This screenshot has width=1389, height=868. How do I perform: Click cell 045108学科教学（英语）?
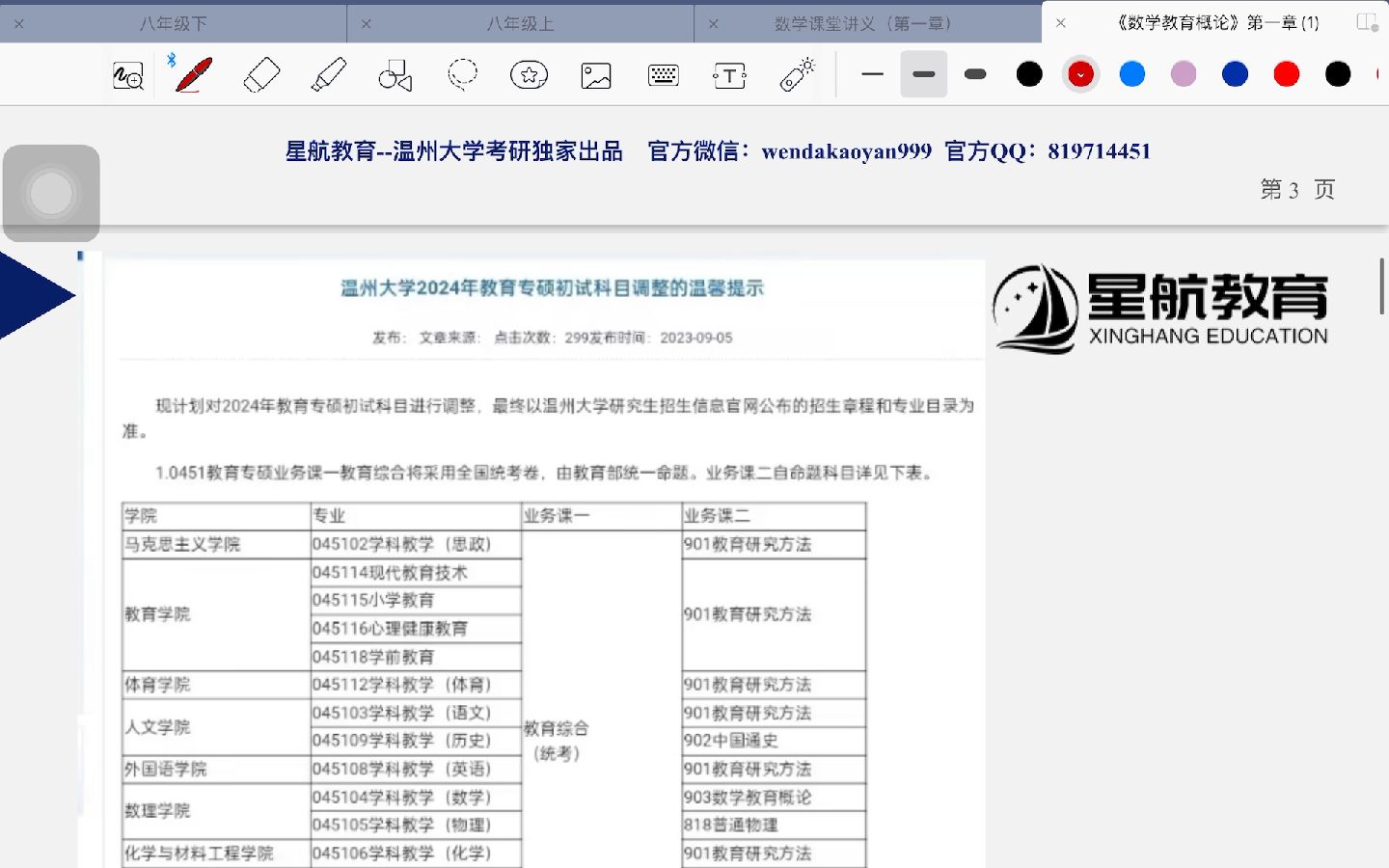416,770
